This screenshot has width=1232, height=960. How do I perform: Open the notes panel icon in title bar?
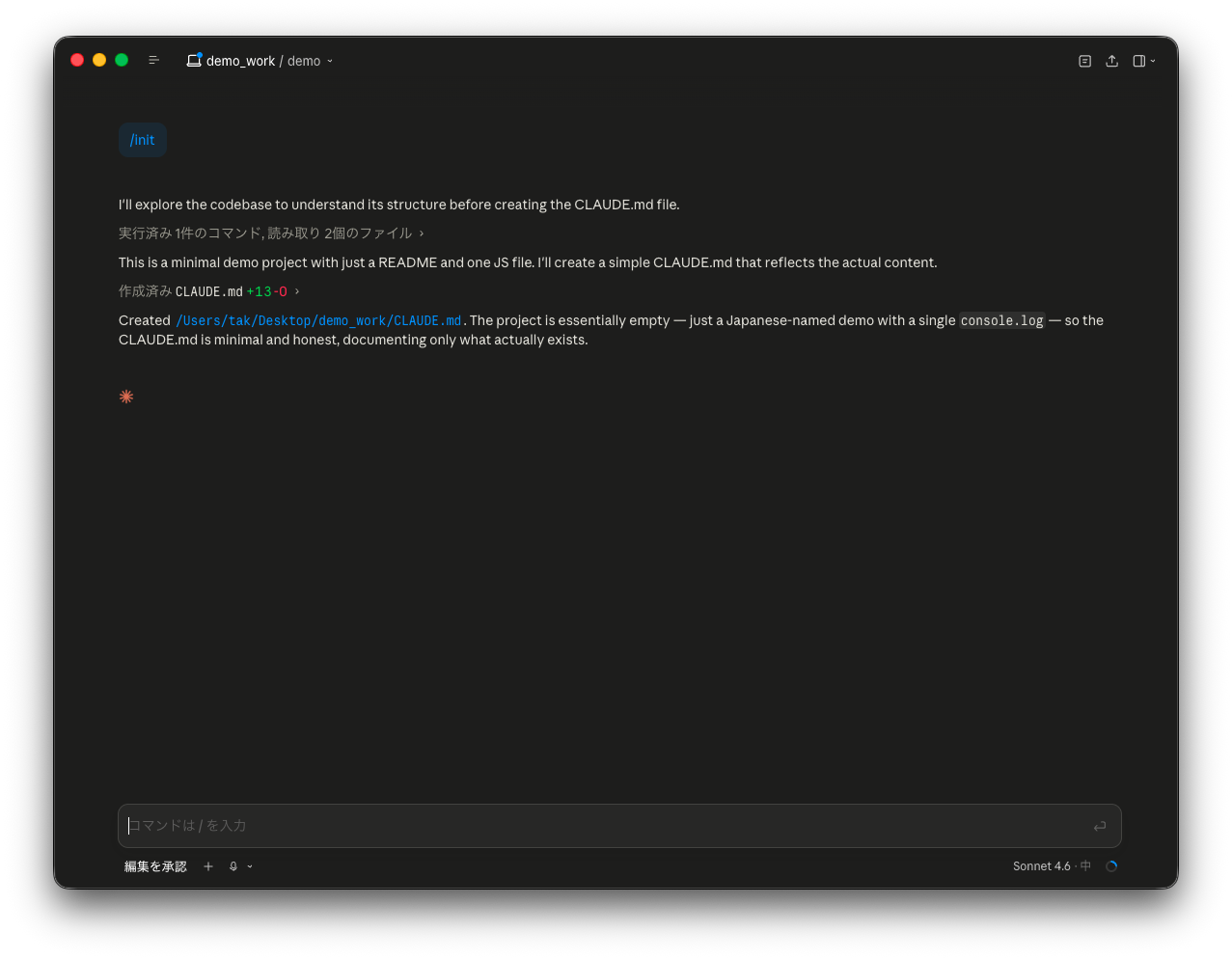[1084, 61]
